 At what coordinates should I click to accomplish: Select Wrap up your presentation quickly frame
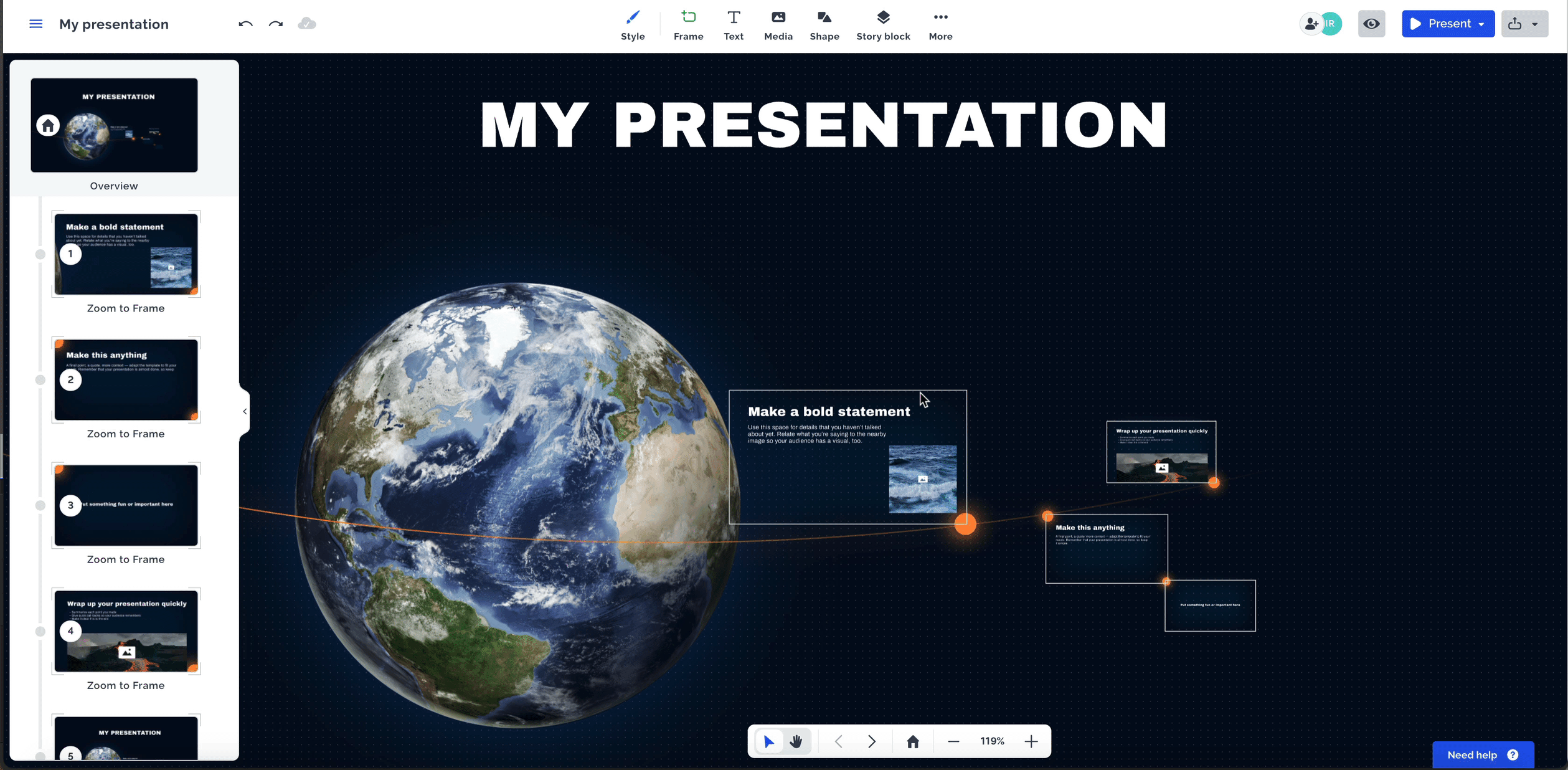point(1161,452)
